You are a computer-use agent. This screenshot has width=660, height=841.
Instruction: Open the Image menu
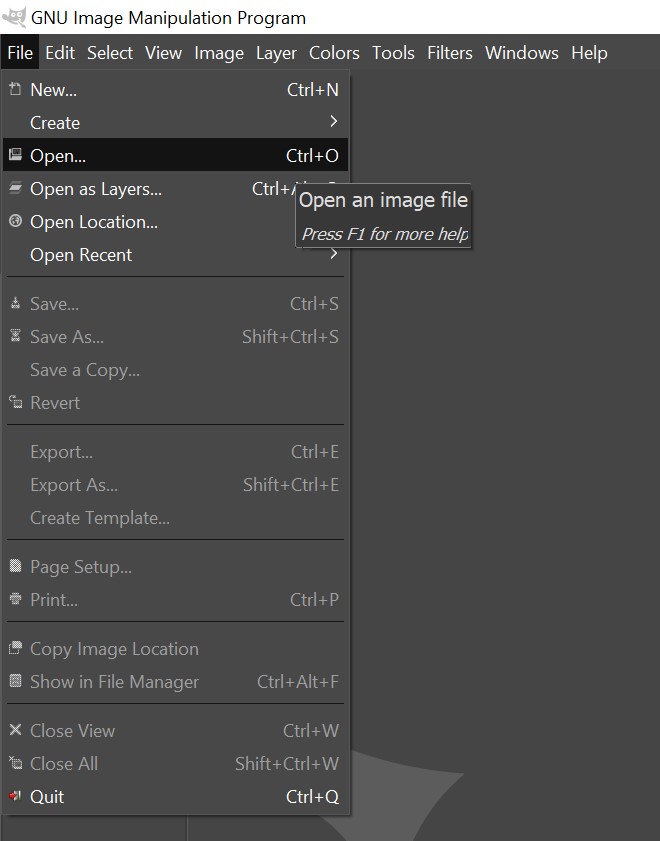click(219, 53)
